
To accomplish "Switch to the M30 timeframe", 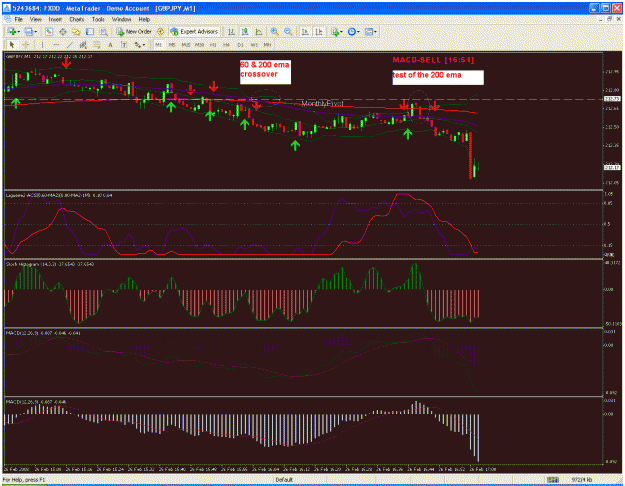I will coord(199,45).
